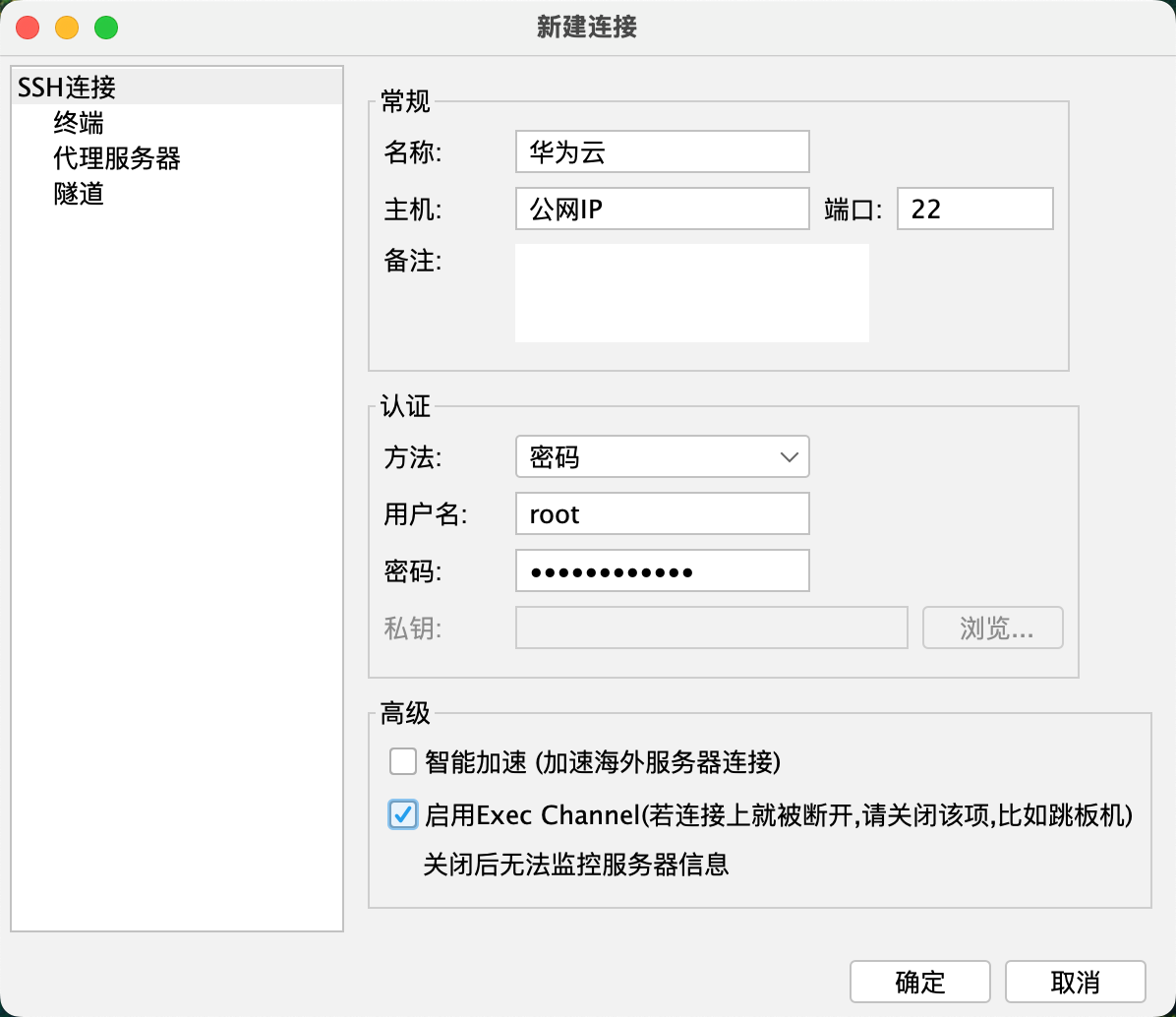Zoom the window with the green button
The height and width of the screenshot is (1017, 1176).
pos(106,28)
